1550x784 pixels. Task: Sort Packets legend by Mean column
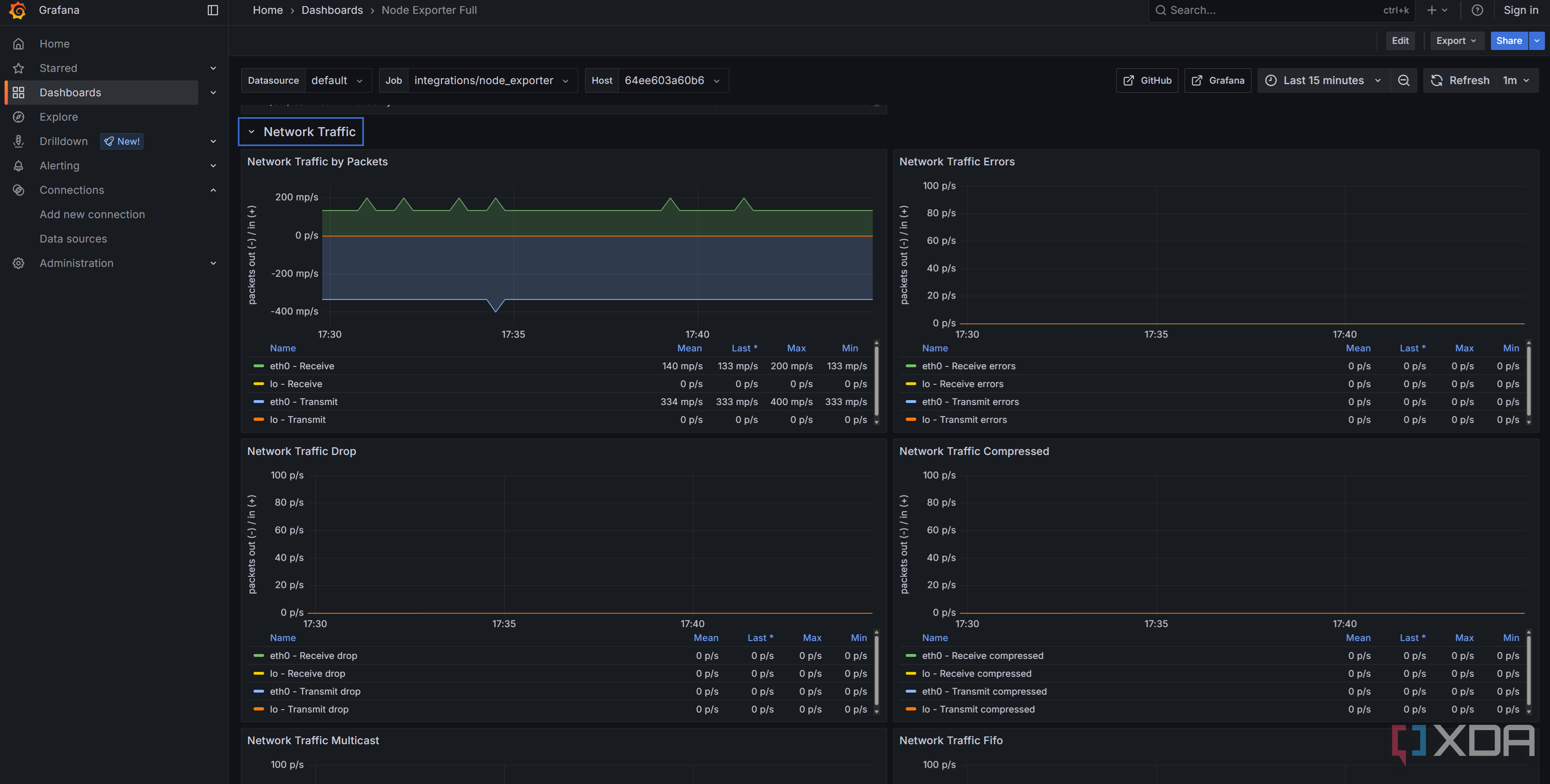click(x=689, y=349)
